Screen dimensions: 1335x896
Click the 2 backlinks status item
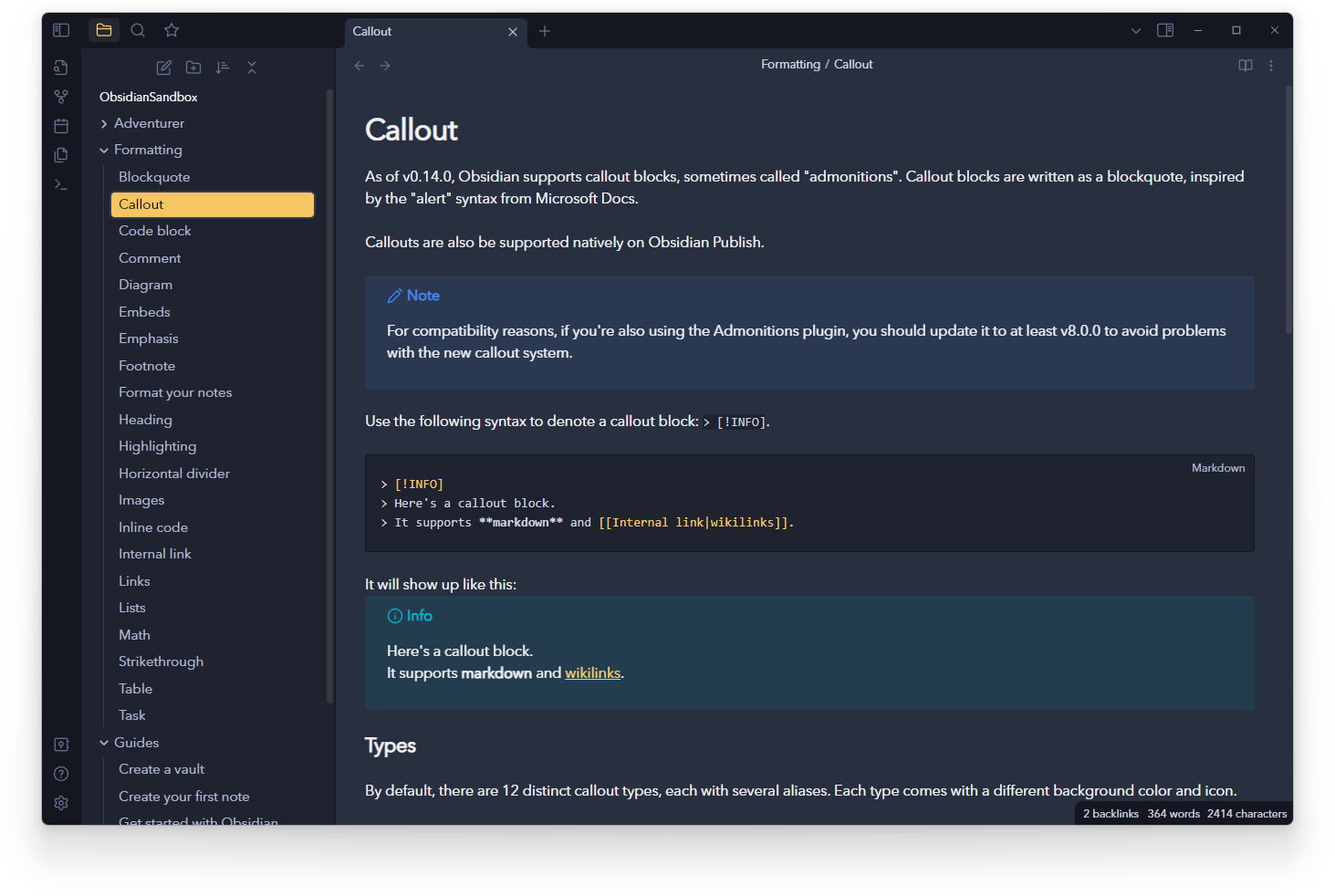(1111, 814)
